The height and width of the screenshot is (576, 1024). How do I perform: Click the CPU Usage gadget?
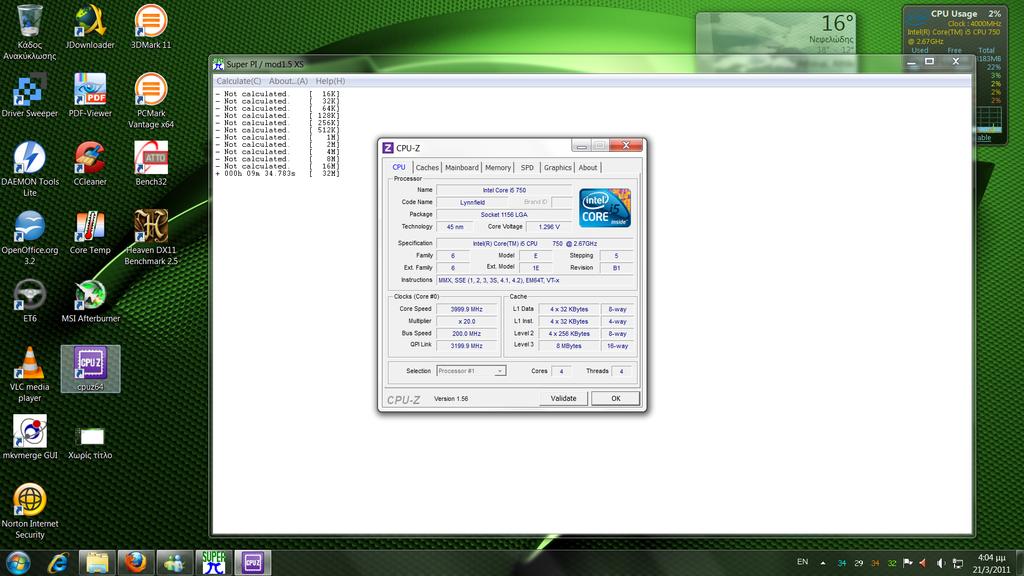(x=954, y=74)
